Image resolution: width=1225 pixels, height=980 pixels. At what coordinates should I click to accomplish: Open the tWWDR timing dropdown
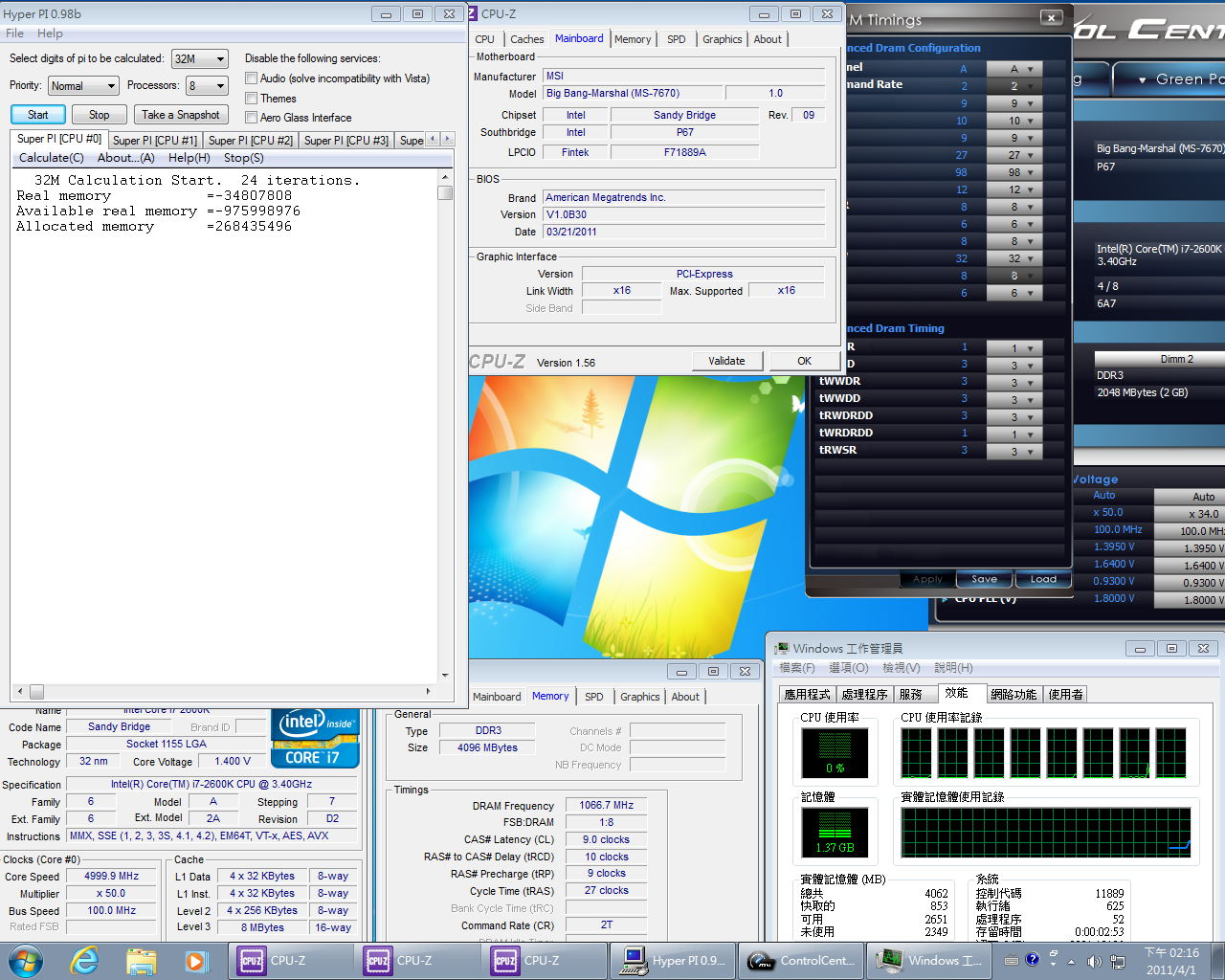1013,383
